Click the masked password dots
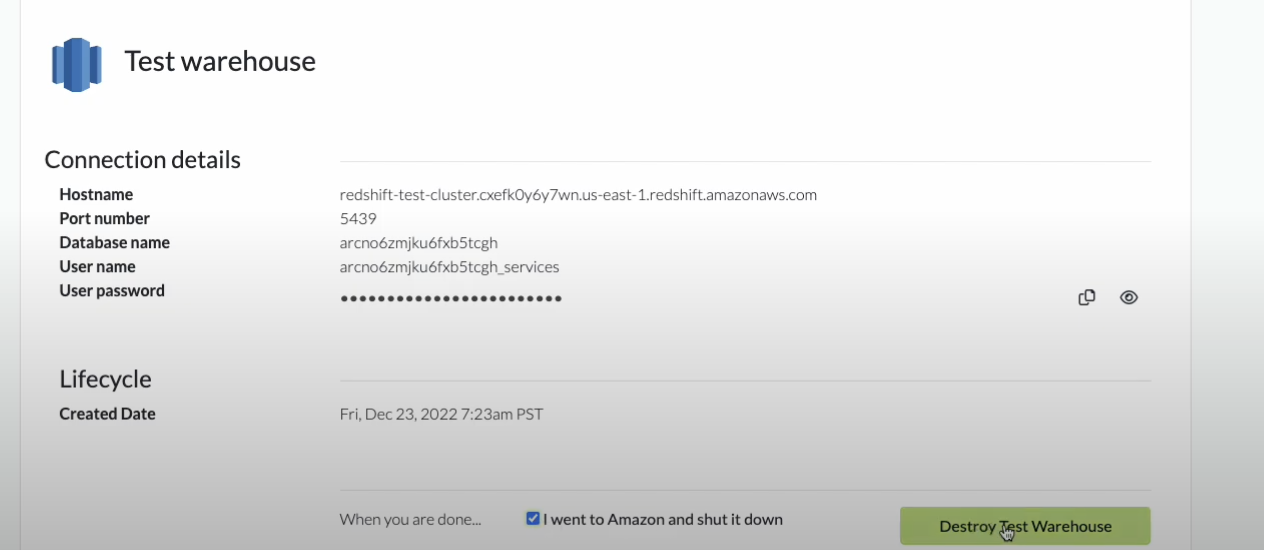1264x550 pixels. [x=450, y=298]
